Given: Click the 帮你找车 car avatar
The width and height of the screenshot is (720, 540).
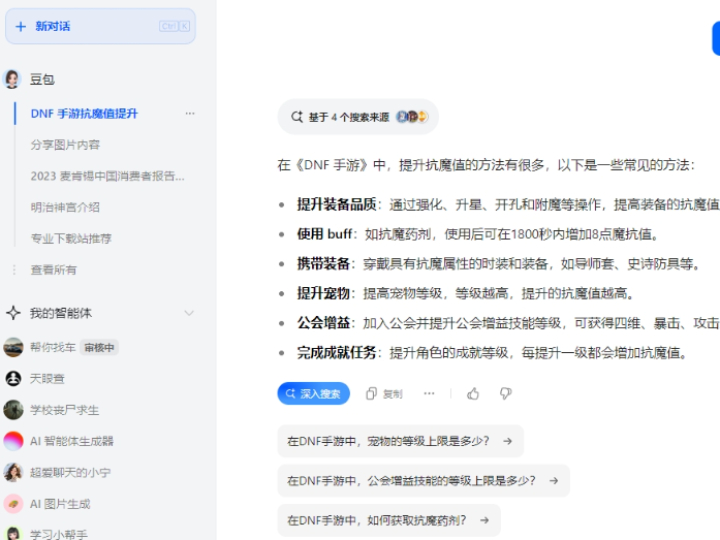Looking at the screenshot, I should 13,347.
